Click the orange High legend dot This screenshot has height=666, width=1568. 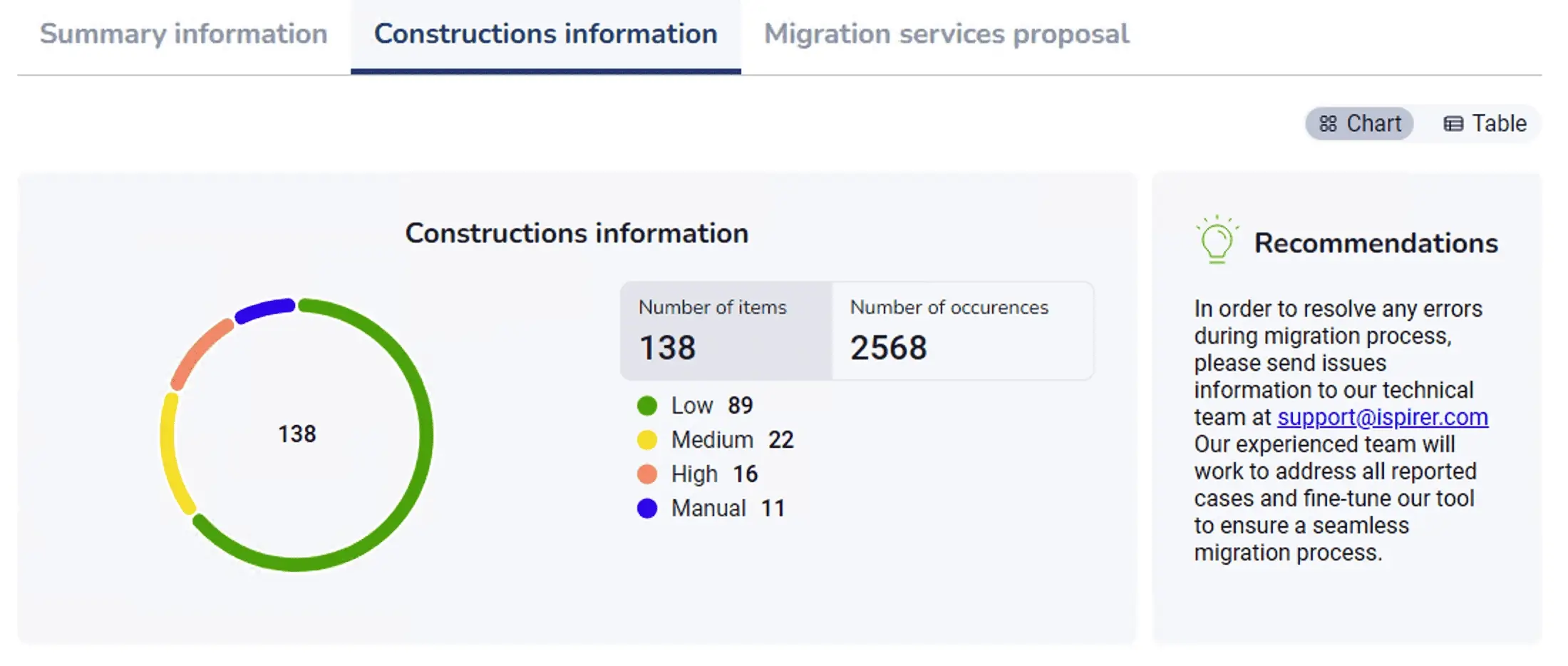[646, 474]
